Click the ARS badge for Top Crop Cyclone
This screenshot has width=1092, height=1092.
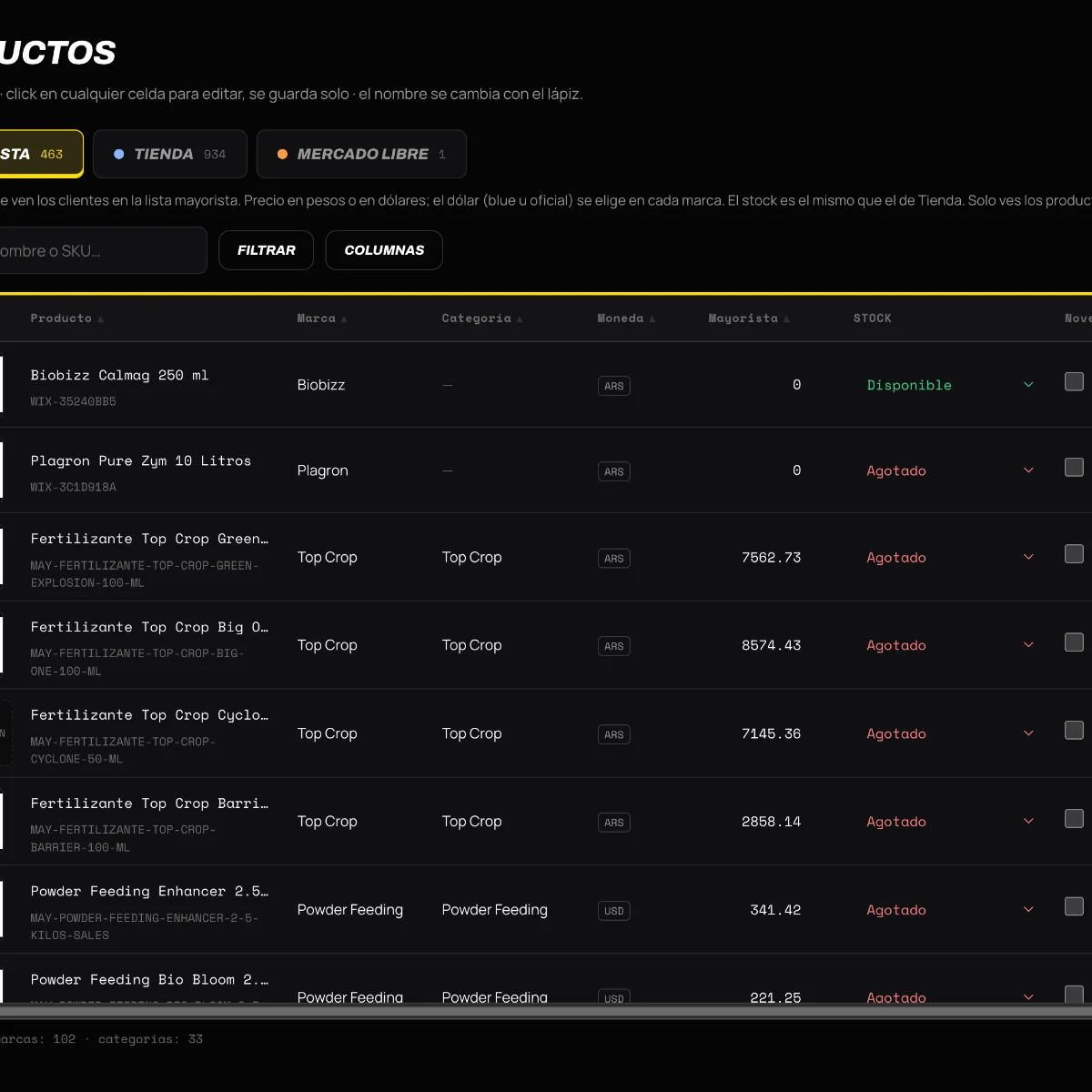click(614, 734)
